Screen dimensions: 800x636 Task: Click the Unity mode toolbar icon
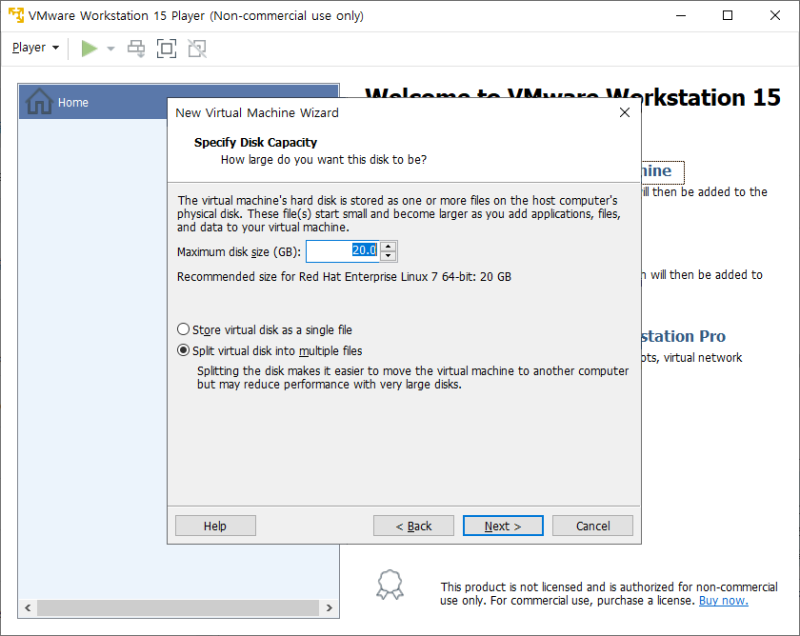[x=196, y=47]
